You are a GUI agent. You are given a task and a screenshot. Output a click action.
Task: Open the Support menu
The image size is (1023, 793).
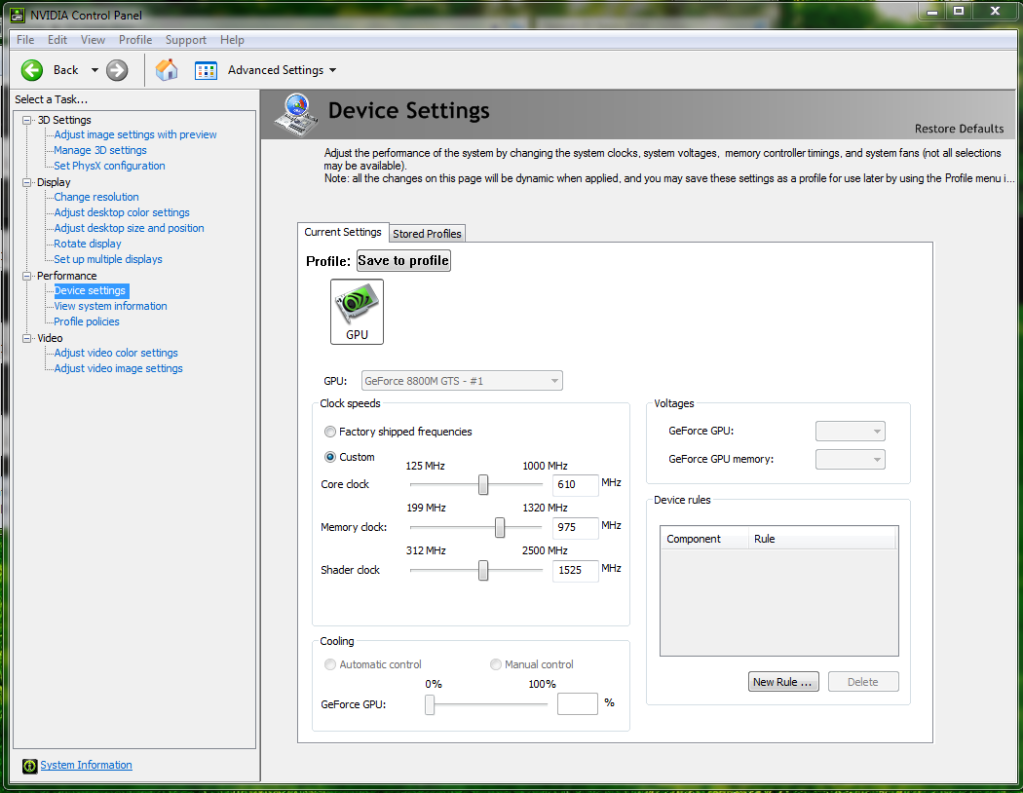(x=186, y=40)
